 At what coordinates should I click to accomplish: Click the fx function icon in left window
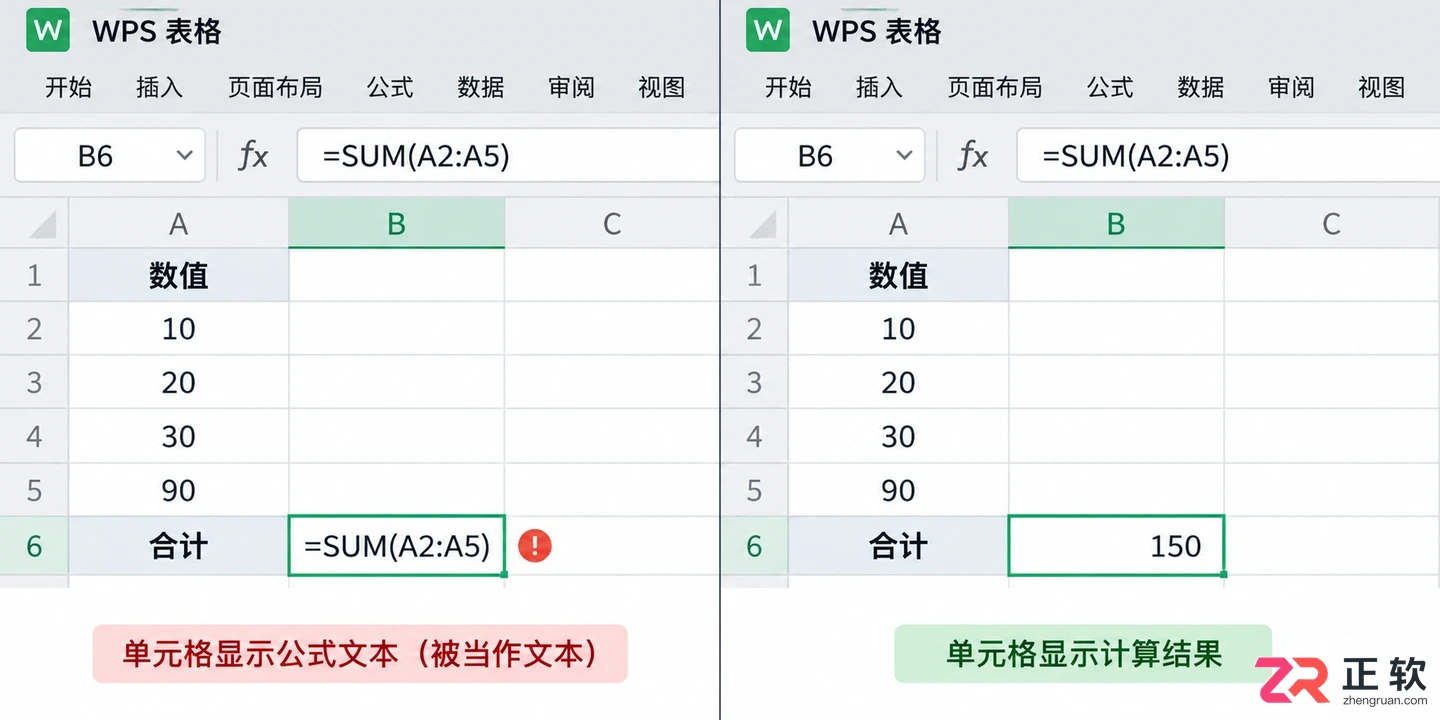pos(253,156)
